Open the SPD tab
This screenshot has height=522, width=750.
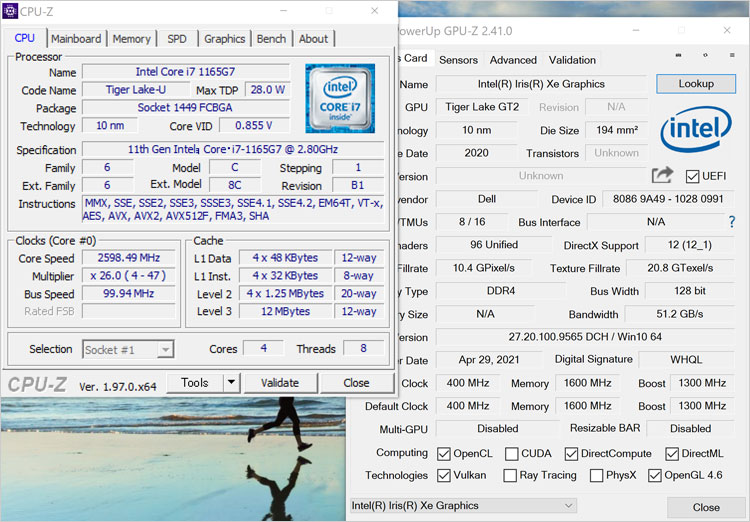pos(177,39)
